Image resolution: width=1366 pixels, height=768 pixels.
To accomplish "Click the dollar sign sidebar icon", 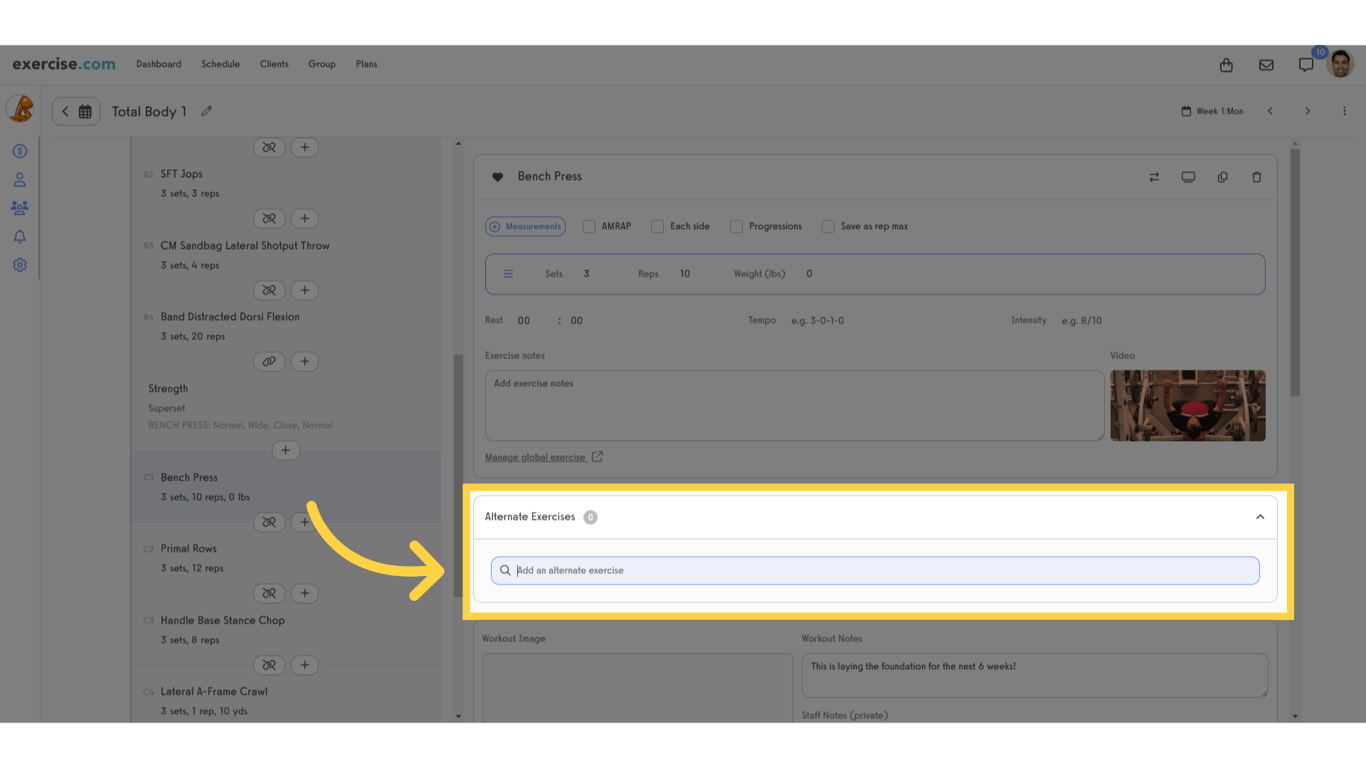I will [19, 151].
